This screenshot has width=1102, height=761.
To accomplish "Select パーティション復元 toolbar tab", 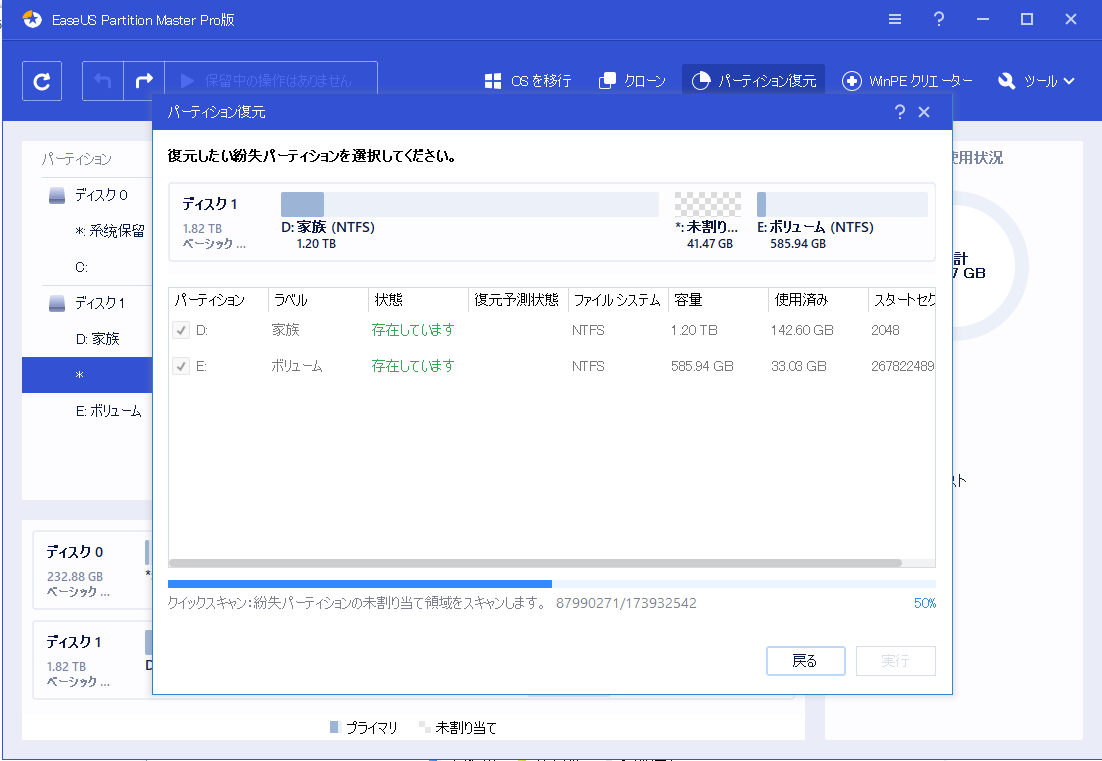I will (753, 81).
